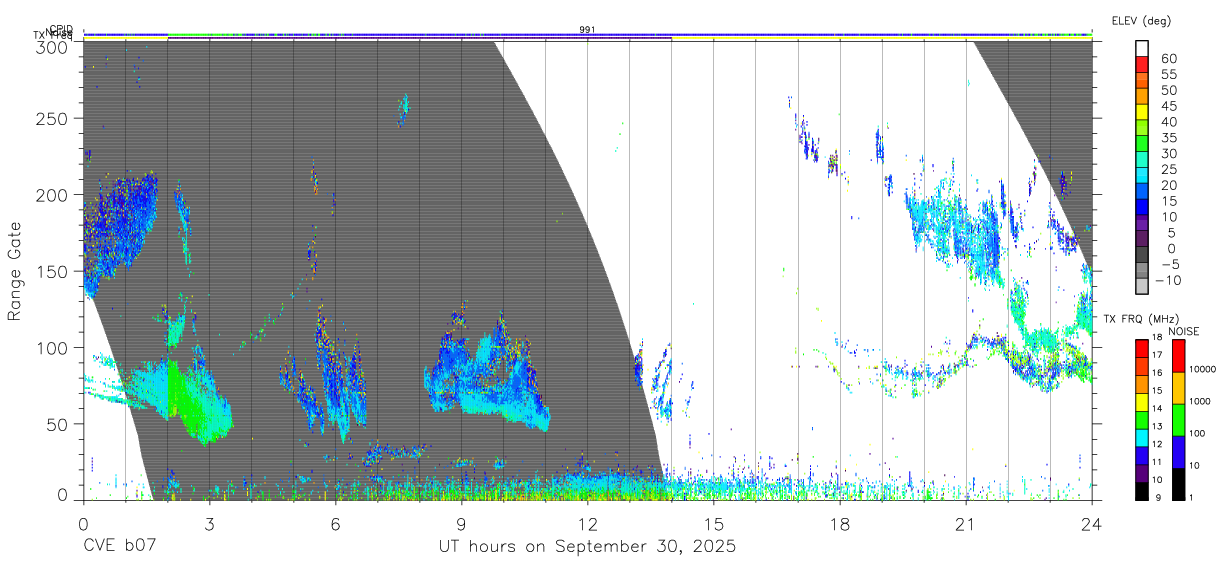Click the '10000' label on the NOISE scale
1228x567 pixels.
click(x=1203, y=369)
